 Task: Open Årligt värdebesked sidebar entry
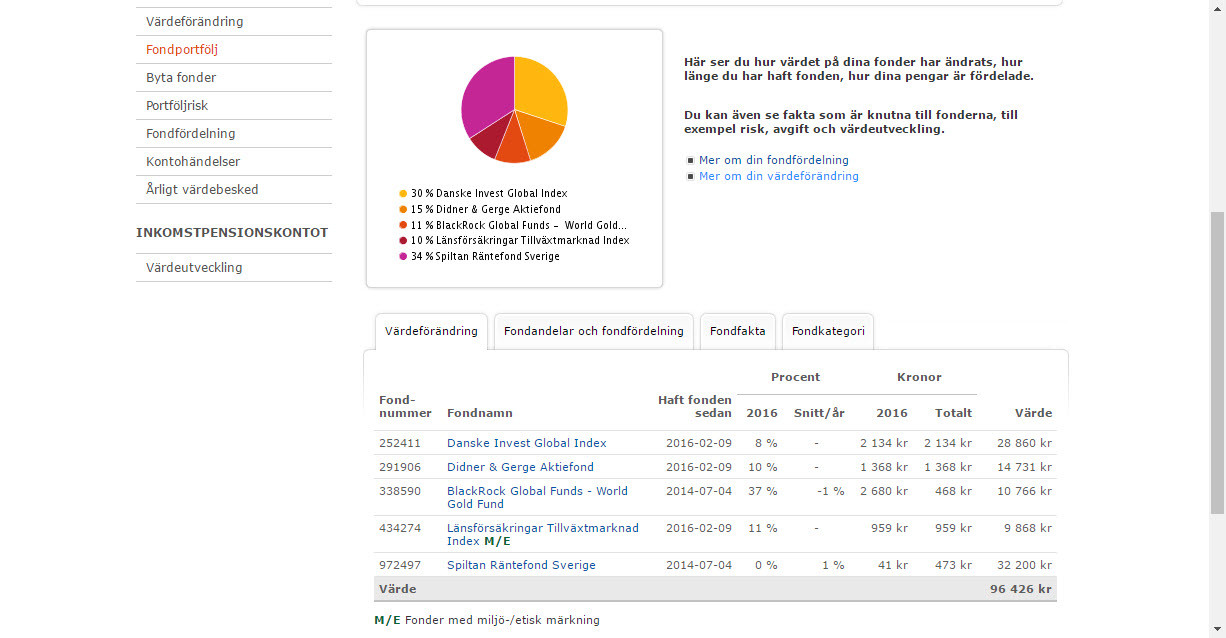(x=202, y=189)
